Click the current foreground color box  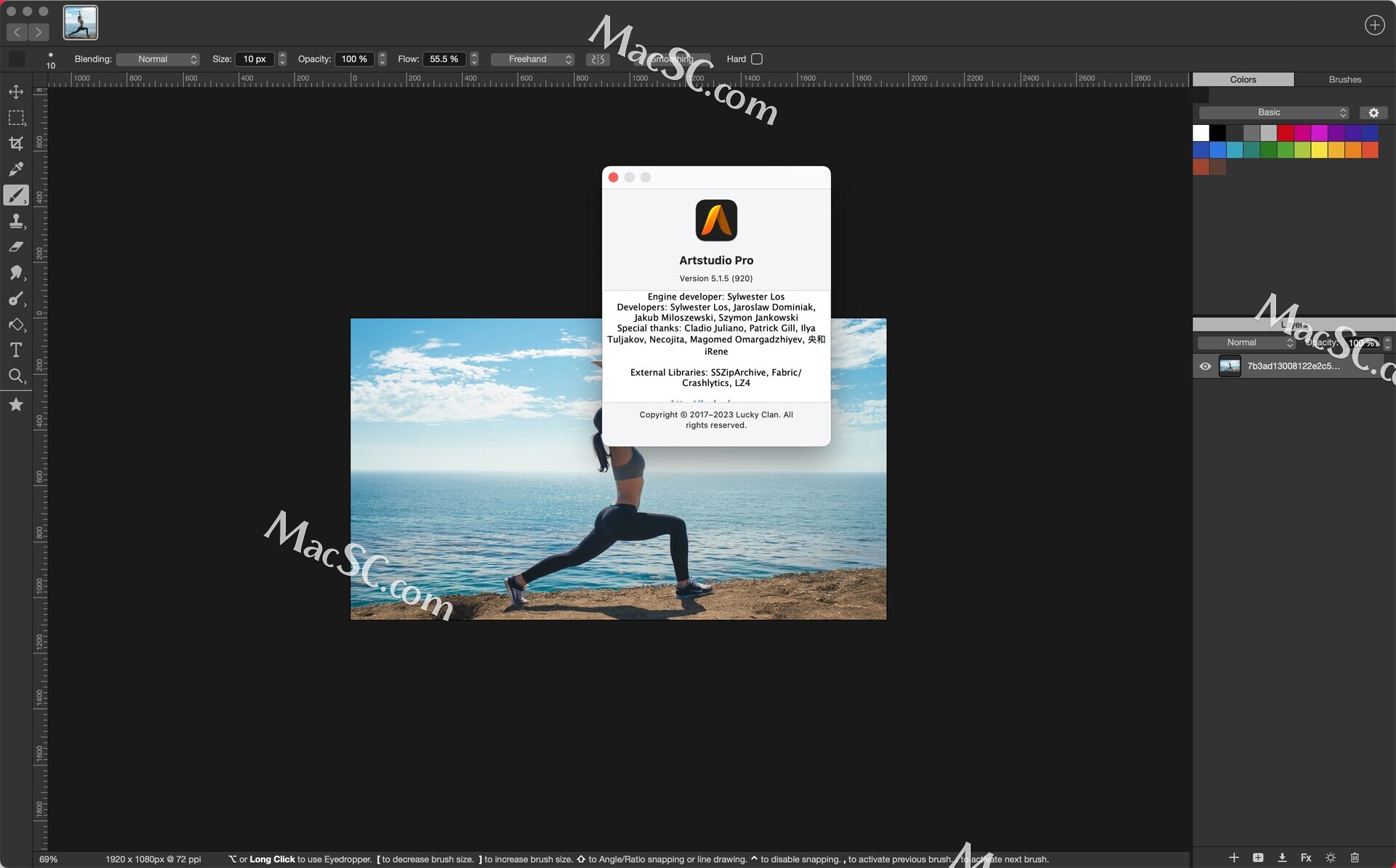click(17, 60)
